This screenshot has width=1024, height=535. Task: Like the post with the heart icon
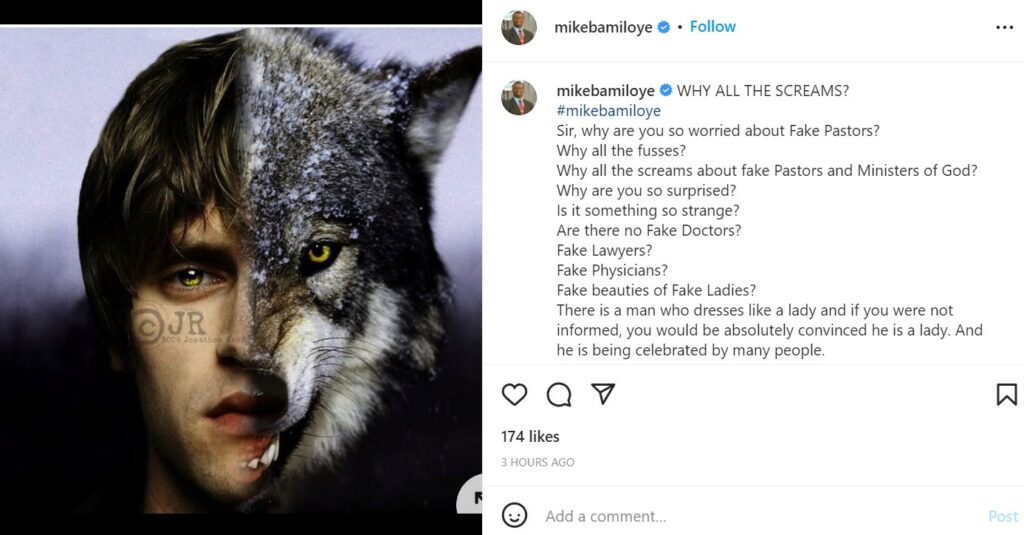pyautogui.click(x=514, y=395)
